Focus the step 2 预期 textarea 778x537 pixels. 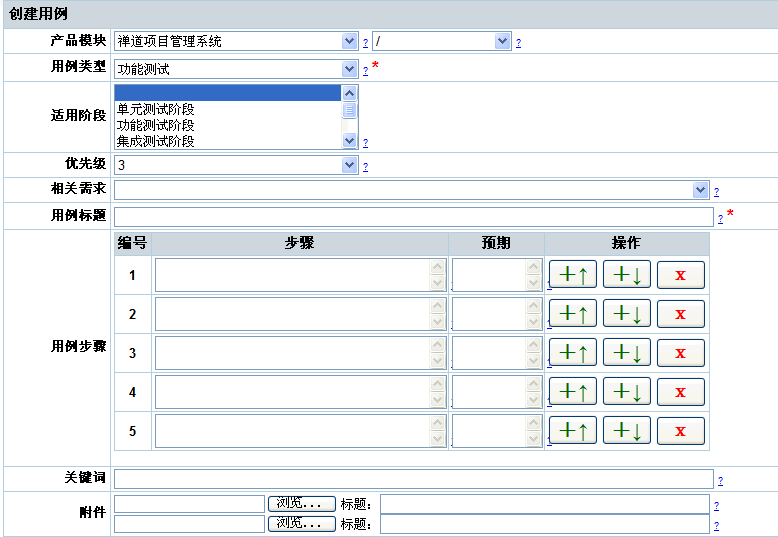[497, 314]
